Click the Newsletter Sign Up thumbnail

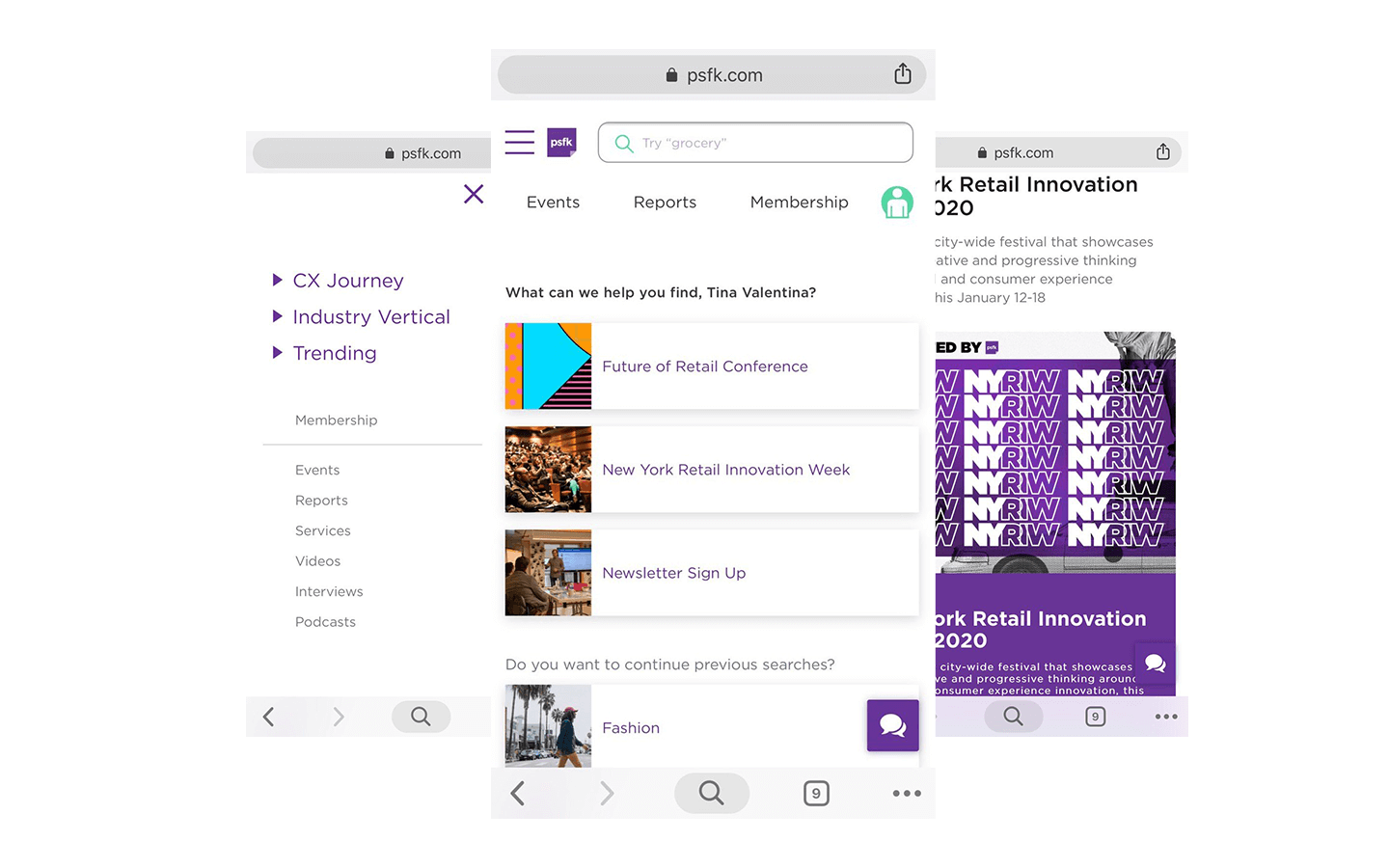pyautogui.click(x=548, y=573)
